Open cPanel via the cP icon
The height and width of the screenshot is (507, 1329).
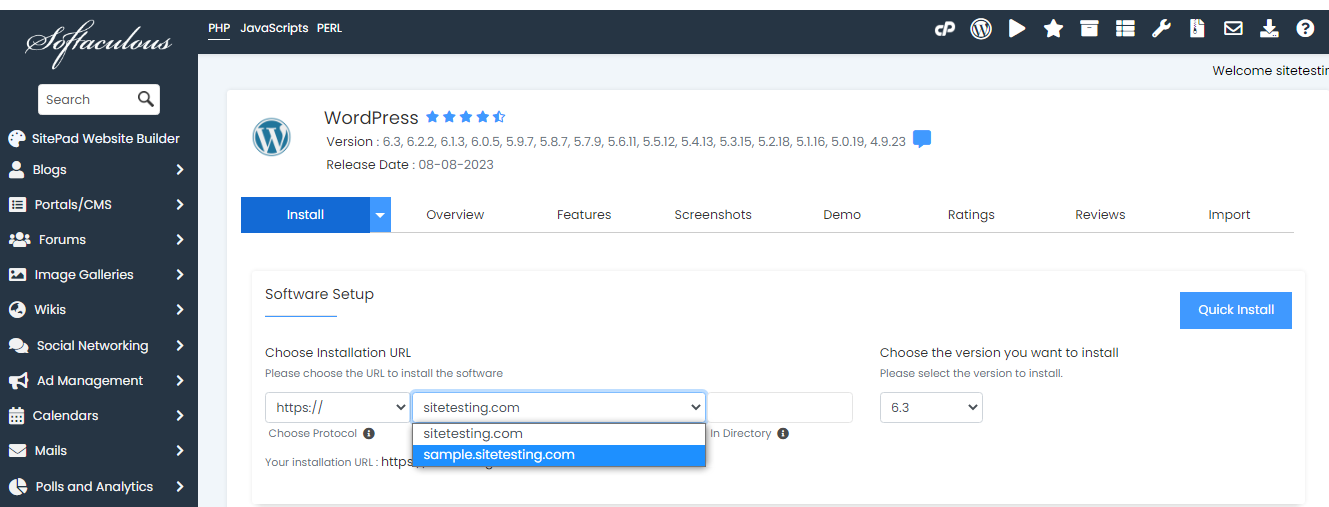tap(945, 29)
